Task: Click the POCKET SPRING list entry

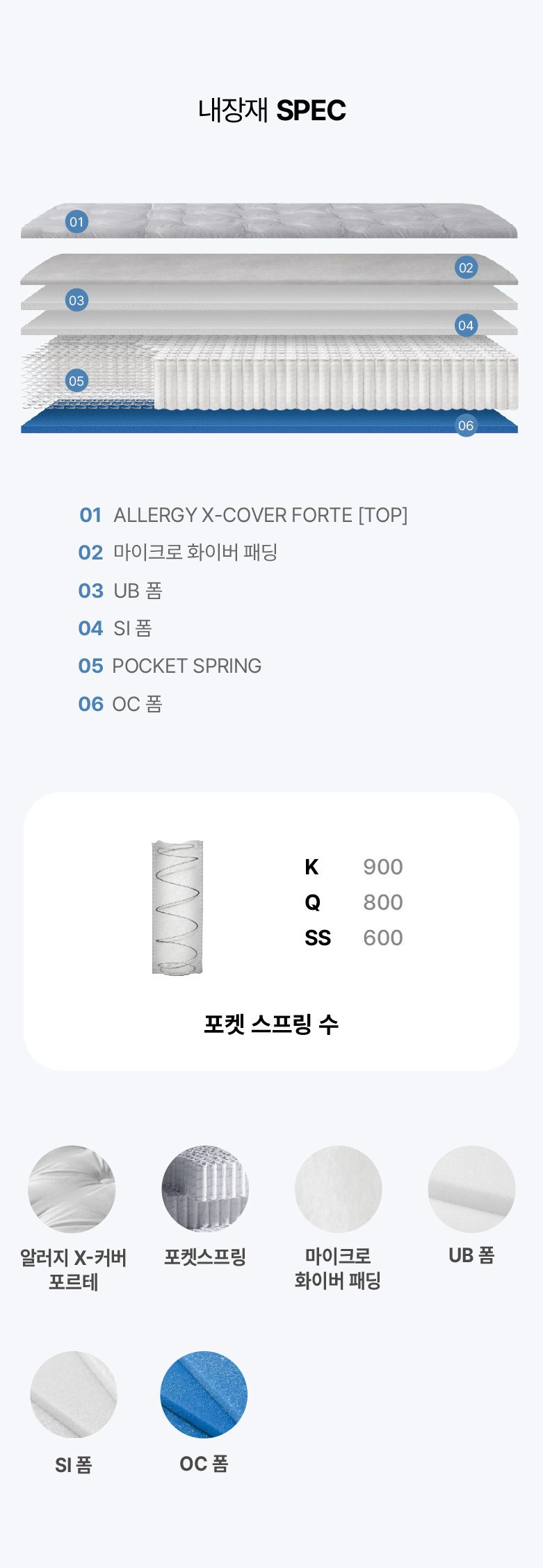Action: (x=170, y=666)
